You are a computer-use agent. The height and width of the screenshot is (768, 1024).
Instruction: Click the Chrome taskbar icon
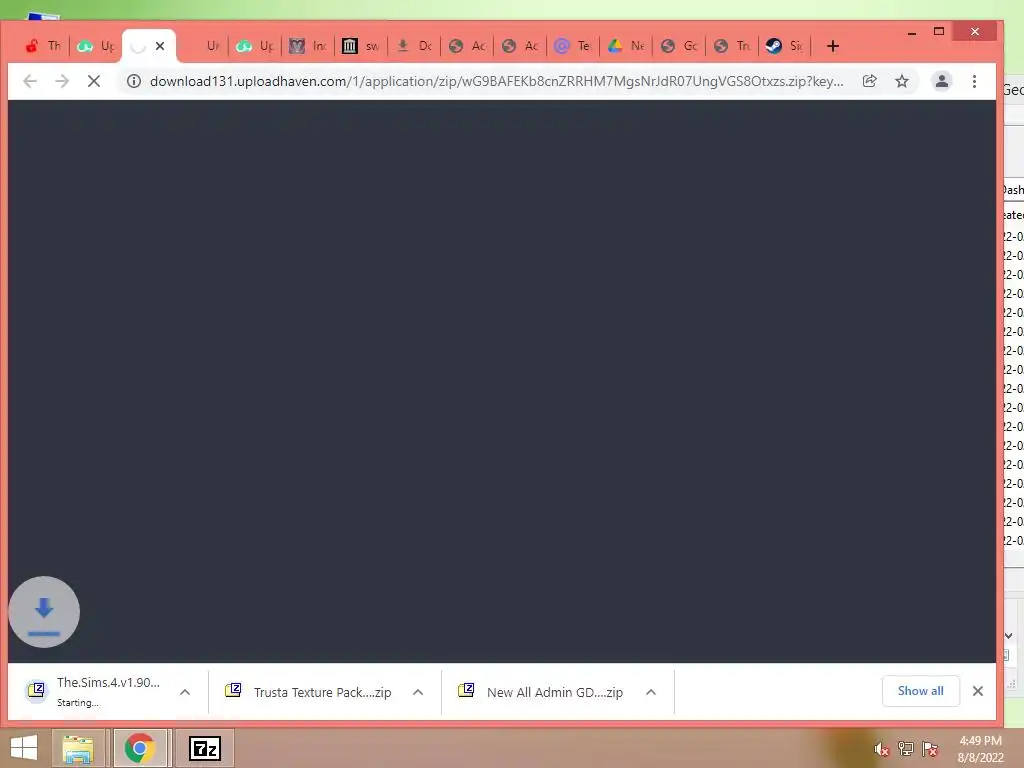point(140,748)
